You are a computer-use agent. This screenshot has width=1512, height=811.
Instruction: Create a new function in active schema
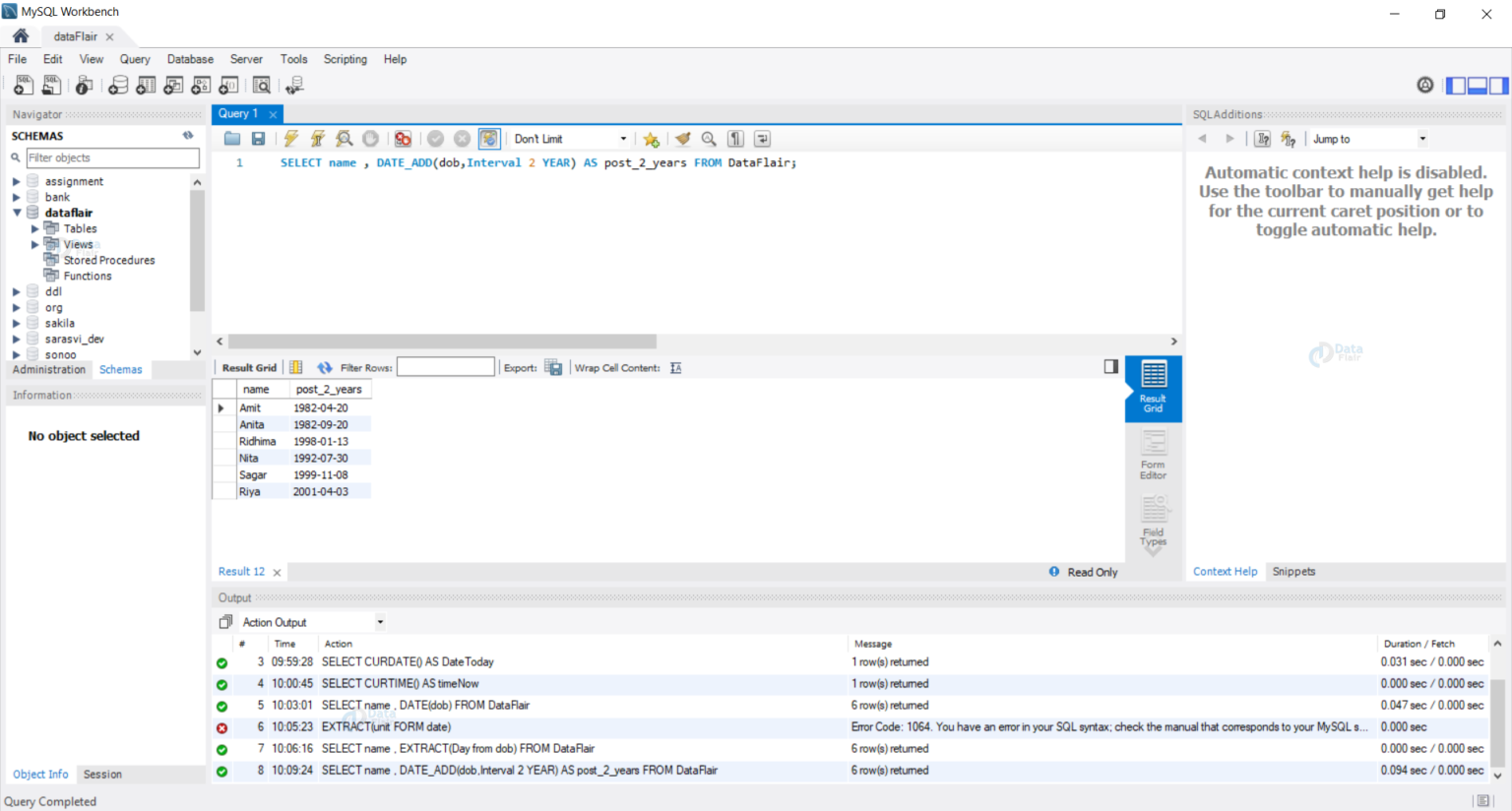pyautogui.click(x=229, y=86)
